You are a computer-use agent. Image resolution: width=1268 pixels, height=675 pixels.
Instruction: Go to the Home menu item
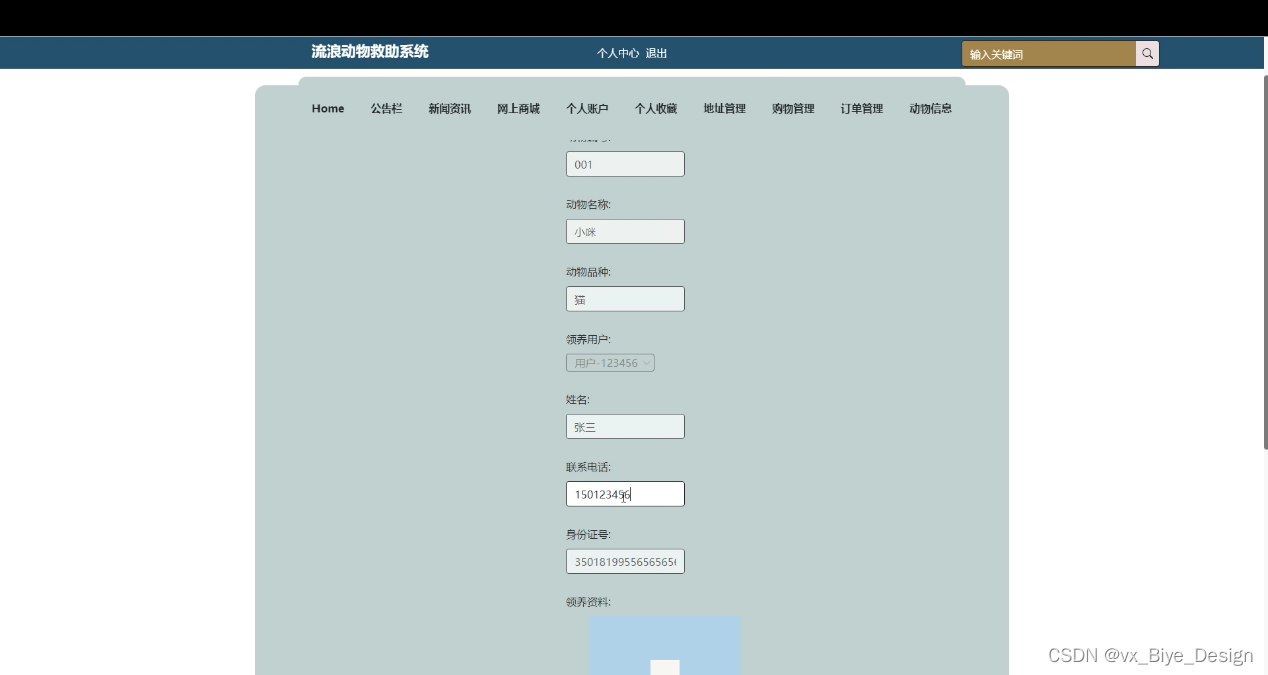[x=328, y=108]
